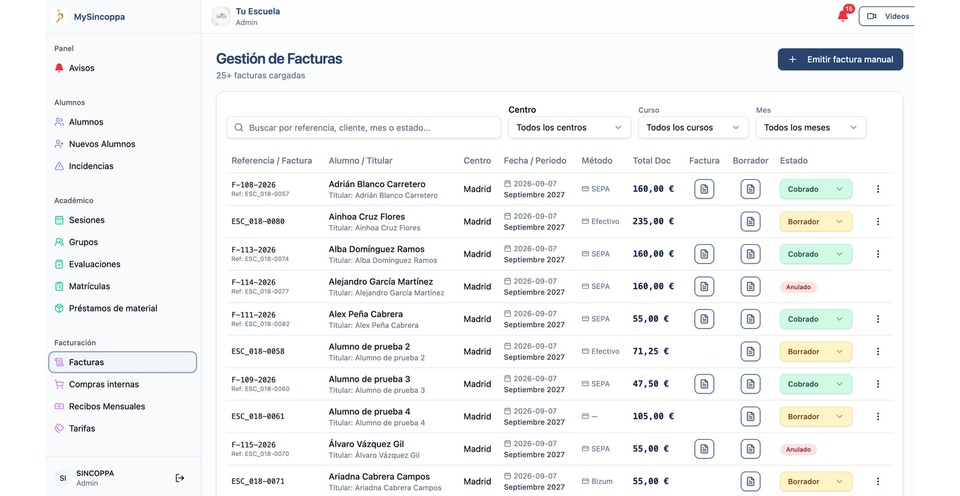Open draft document for ESC_018-0058
960x496 pixels.
coord(751,351)
